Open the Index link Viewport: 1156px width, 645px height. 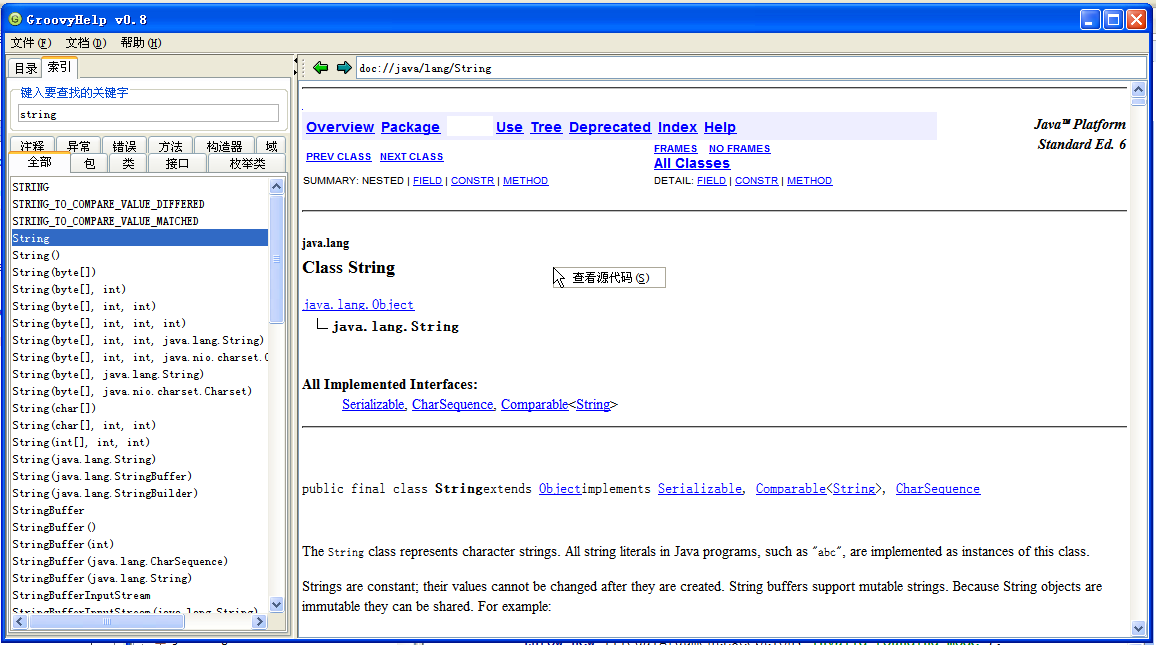677,127
